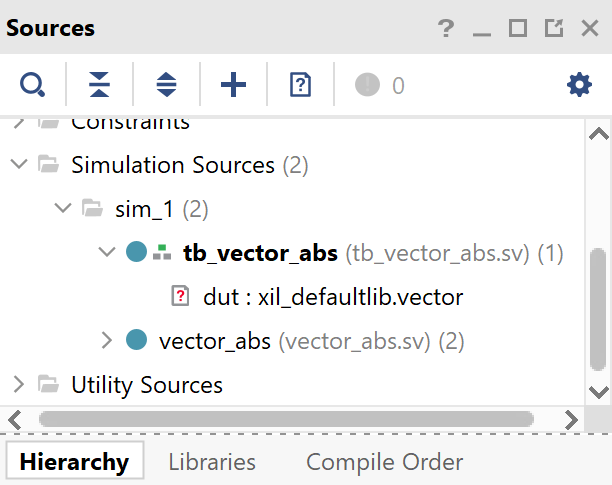Click the Sources panel help question mark
Image resolution: width=612 pixels, height=485 pixels.
tap(446, 28)
